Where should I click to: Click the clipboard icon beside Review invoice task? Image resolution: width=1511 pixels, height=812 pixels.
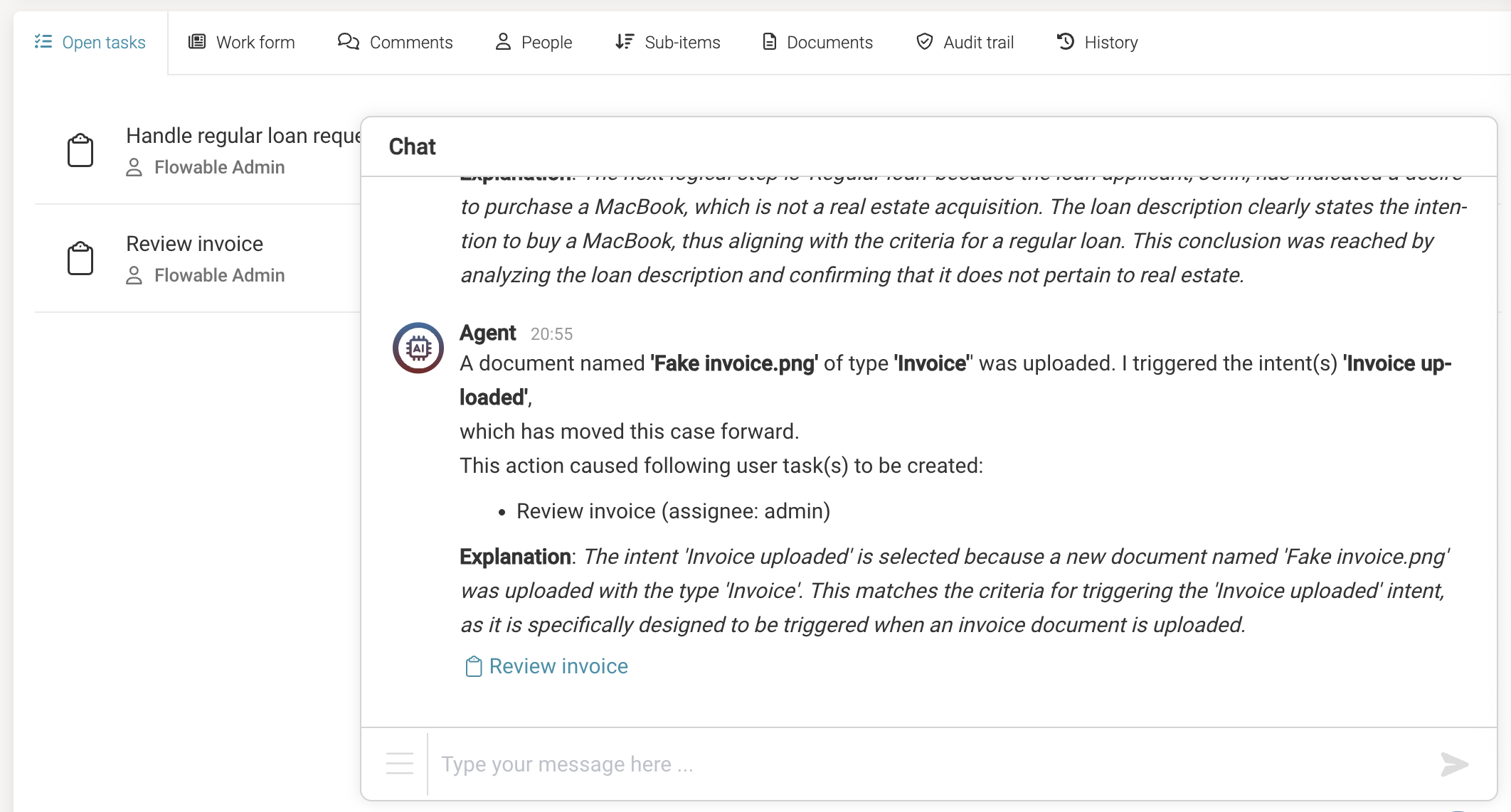80,258
